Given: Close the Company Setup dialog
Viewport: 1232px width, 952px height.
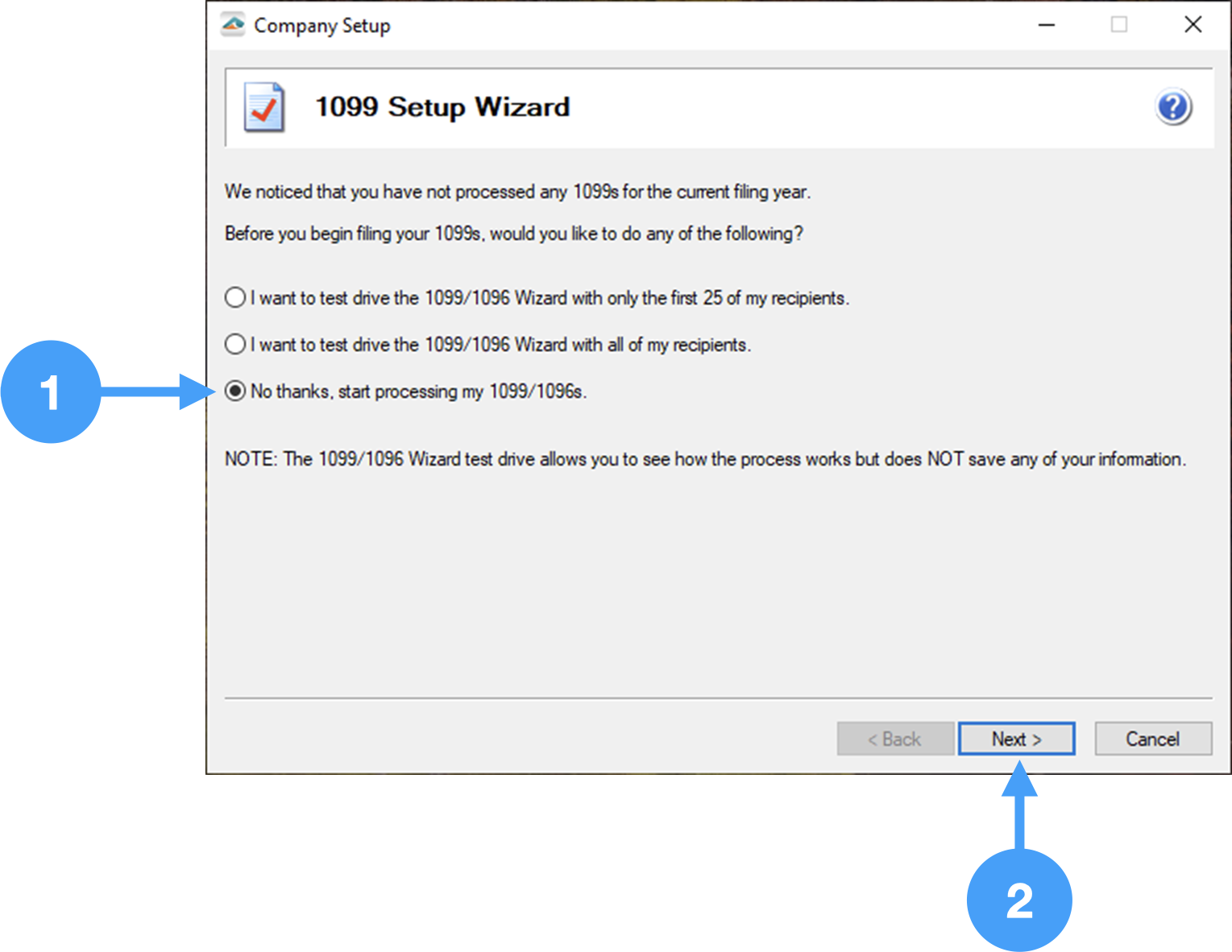Looking at the screenshot, I should (x=1193, y=25).
